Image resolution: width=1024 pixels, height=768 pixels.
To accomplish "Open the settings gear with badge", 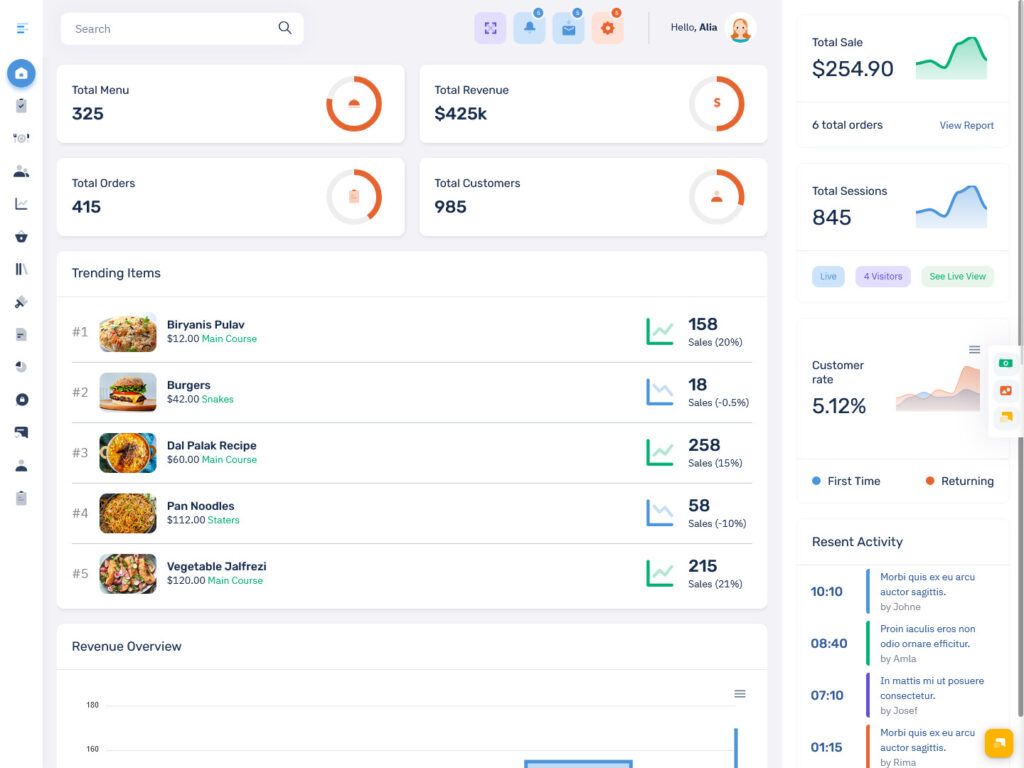I will (x=607, y=27).
